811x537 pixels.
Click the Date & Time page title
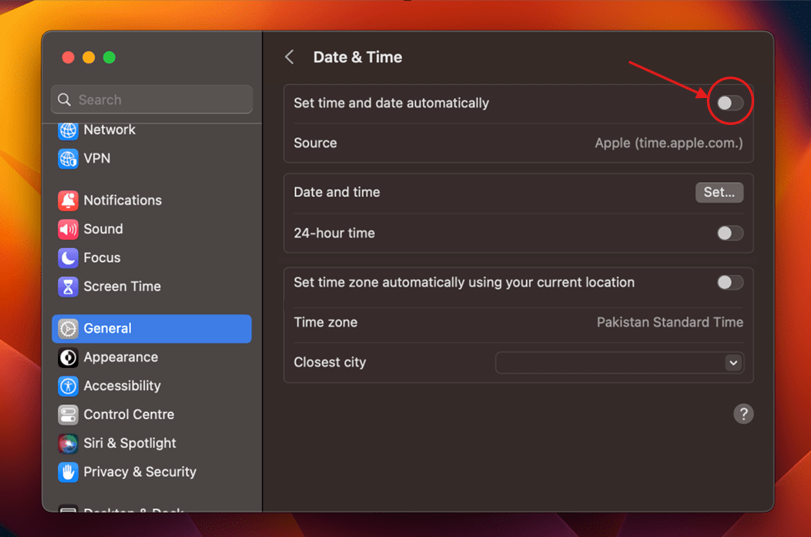click(x=357, y=57)
